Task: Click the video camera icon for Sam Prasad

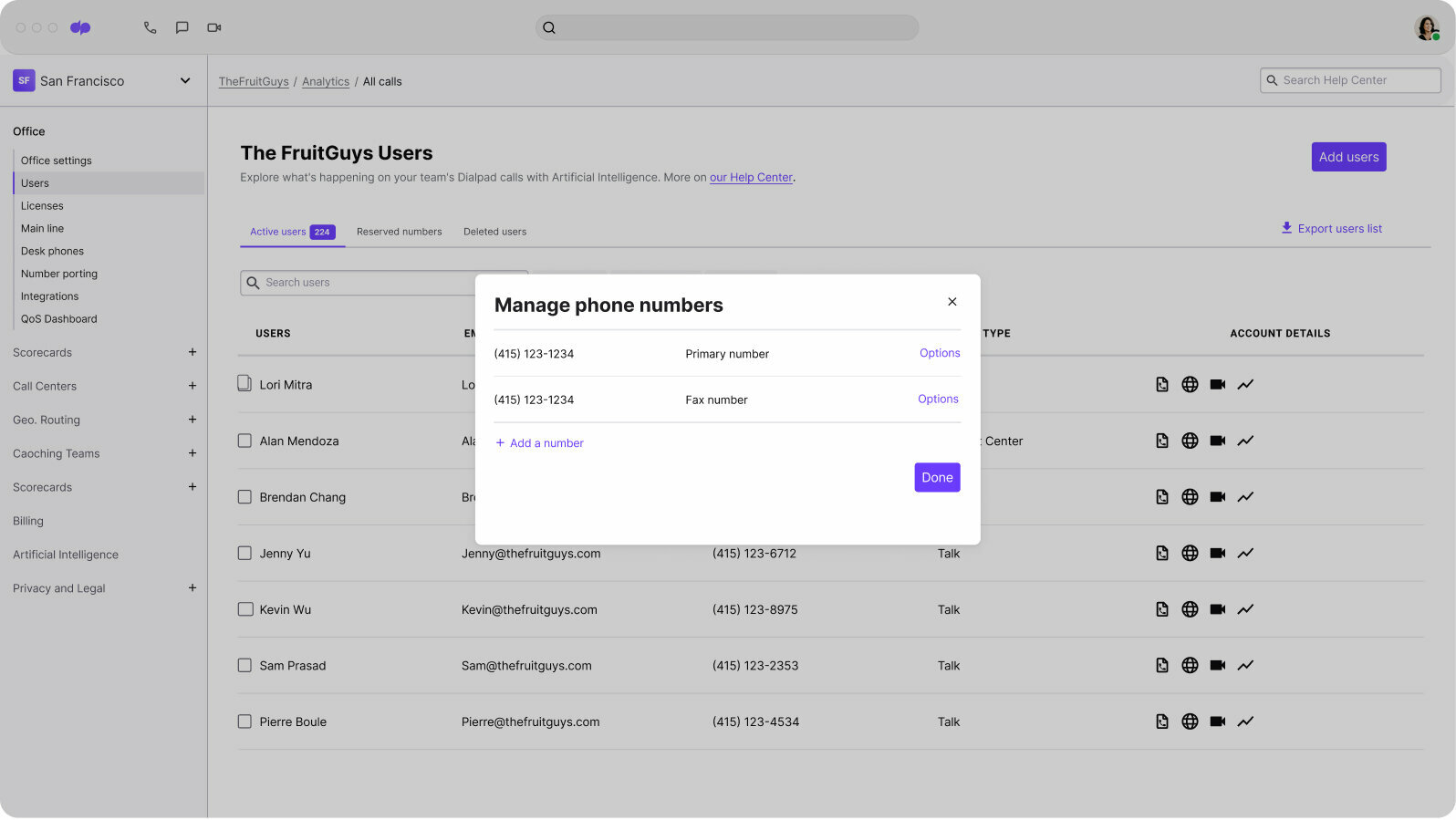Action: pyautogui.click(x=1218, y=666)
